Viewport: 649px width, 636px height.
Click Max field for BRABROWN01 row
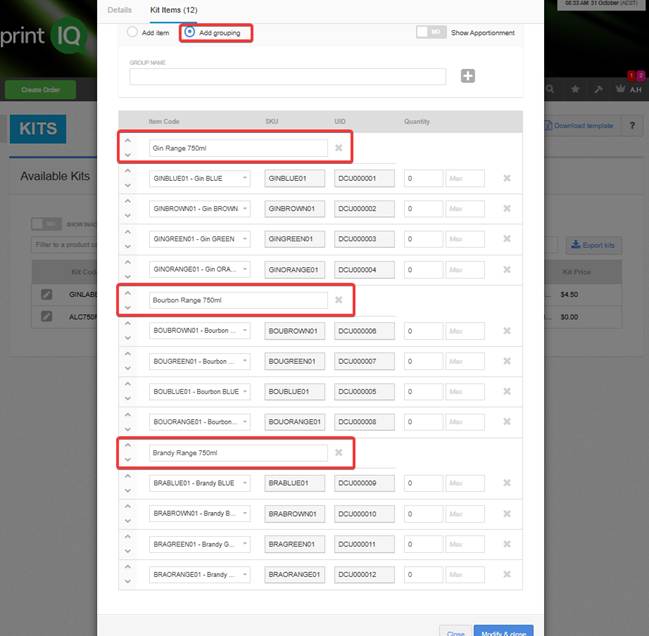point(465,514)
